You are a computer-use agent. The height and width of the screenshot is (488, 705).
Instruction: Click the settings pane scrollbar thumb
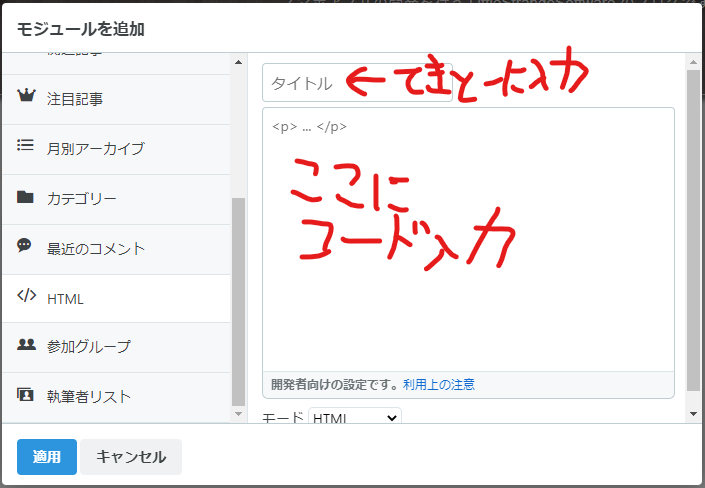(693, 230)
